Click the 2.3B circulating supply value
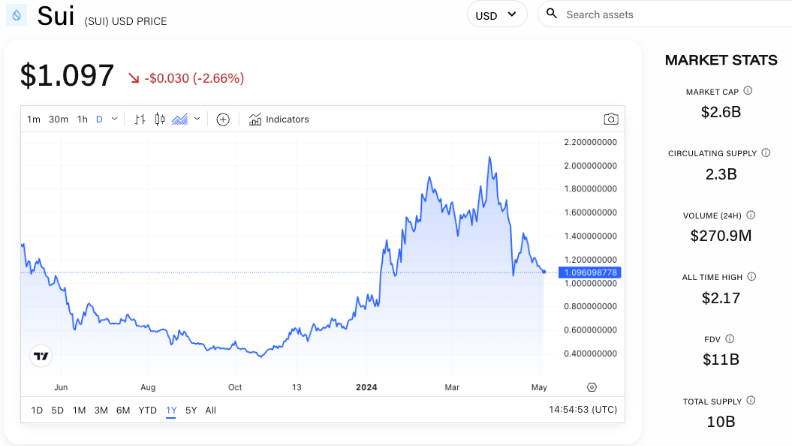Viewport: 792px width, 446px height. (x=721, y=174)
